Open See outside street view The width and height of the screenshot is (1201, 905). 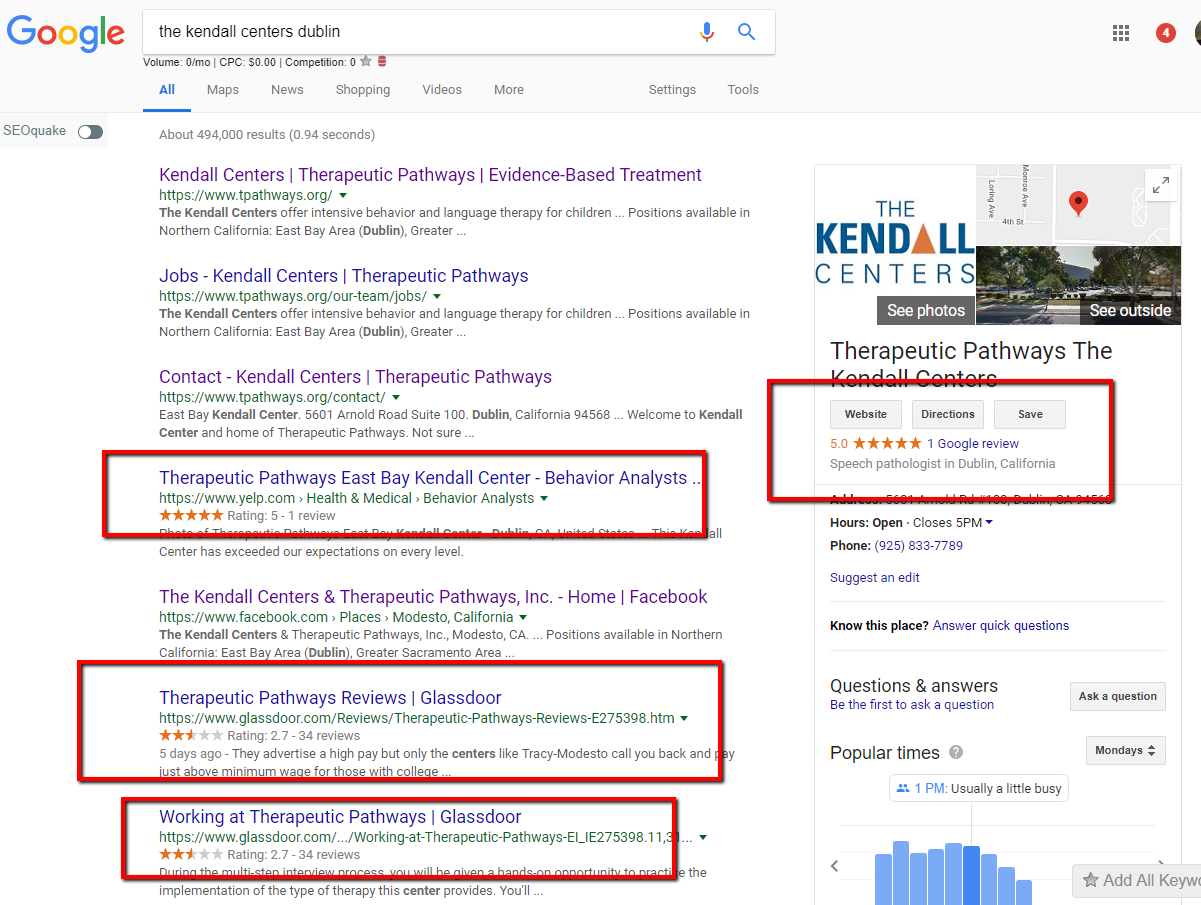1130,310
